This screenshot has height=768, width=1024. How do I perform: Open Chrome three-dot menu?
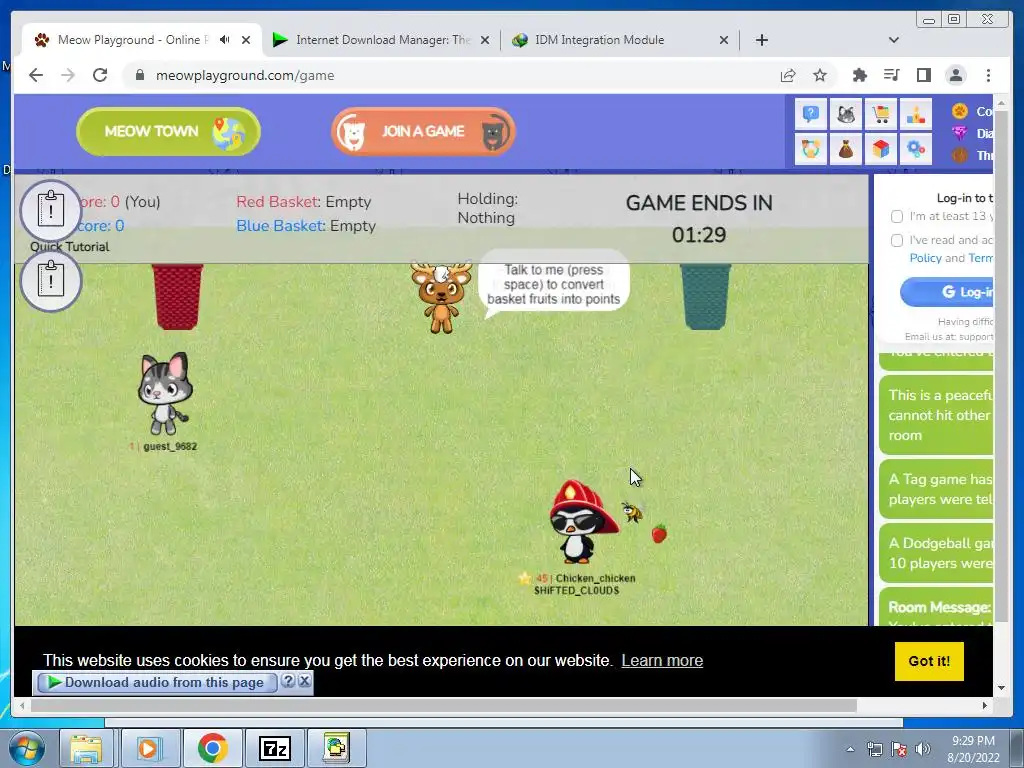tap(988, 75)
